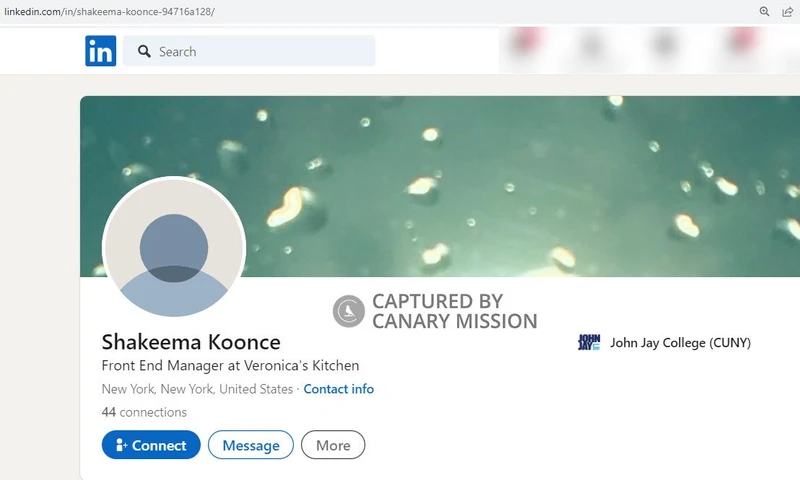
Task: Focus the LinkedIn Search field
Action: click(249, 51)
